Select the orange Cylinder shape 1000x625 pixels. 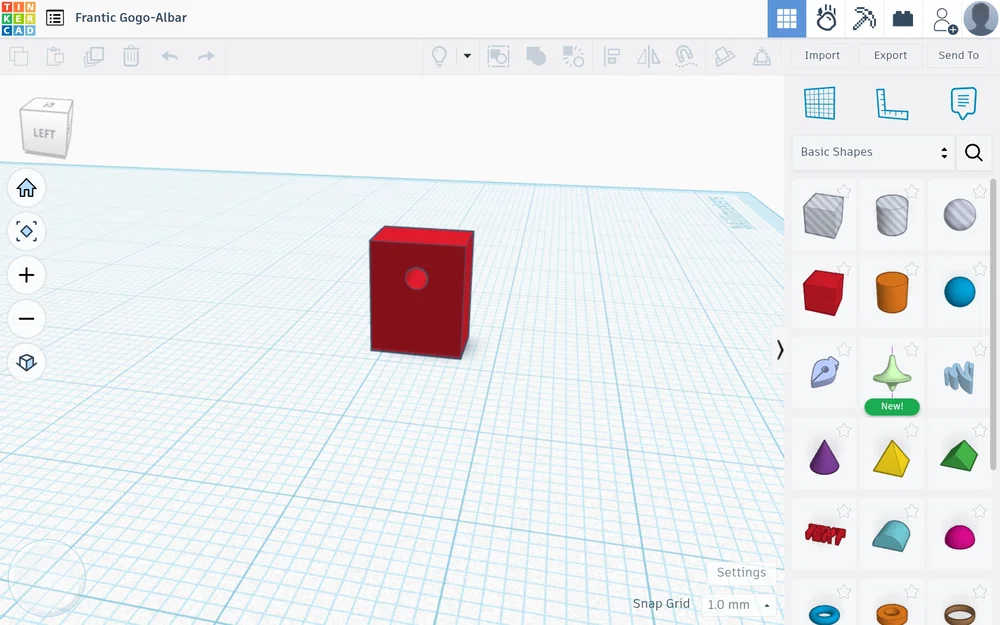[892, 292]
